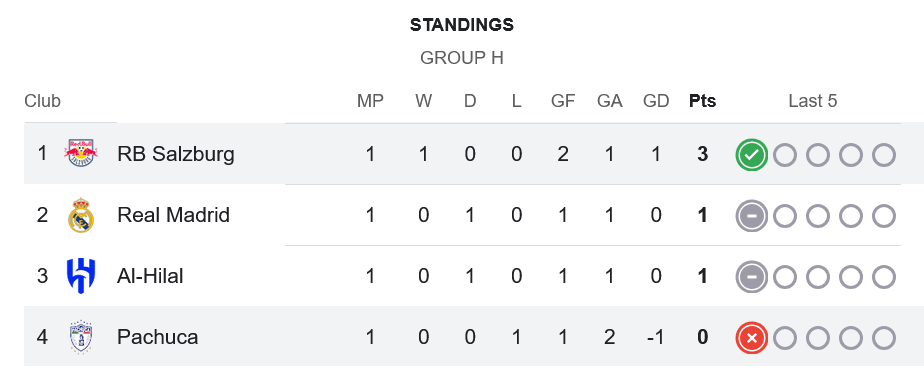
Task: Select the Al-Hilal club name
Action: (x=150, y=276)
